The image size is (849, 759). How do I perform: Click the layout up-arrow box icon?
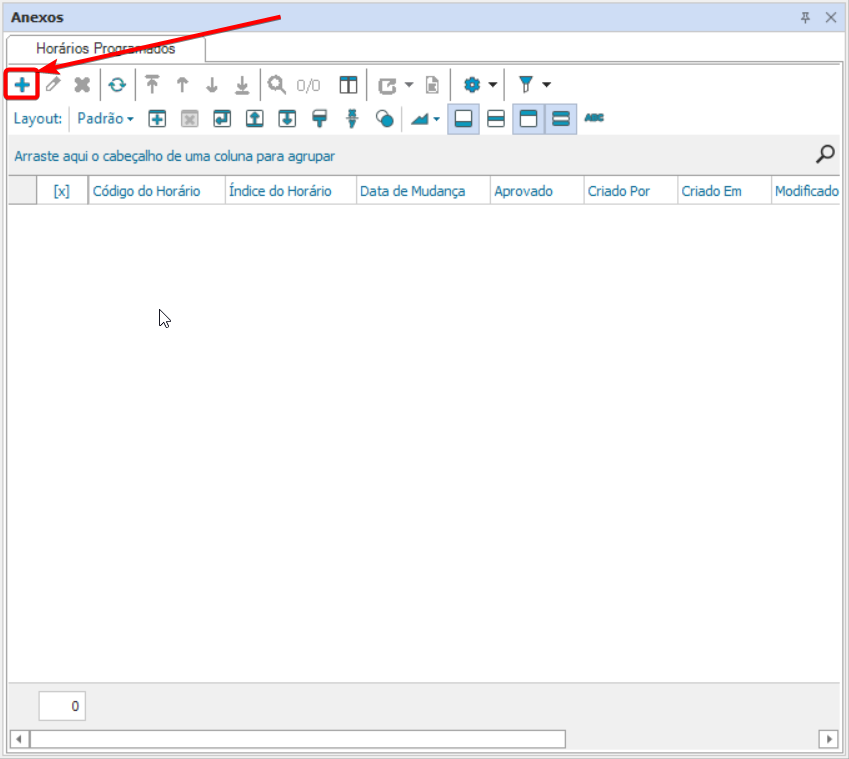tap(254, 119)
